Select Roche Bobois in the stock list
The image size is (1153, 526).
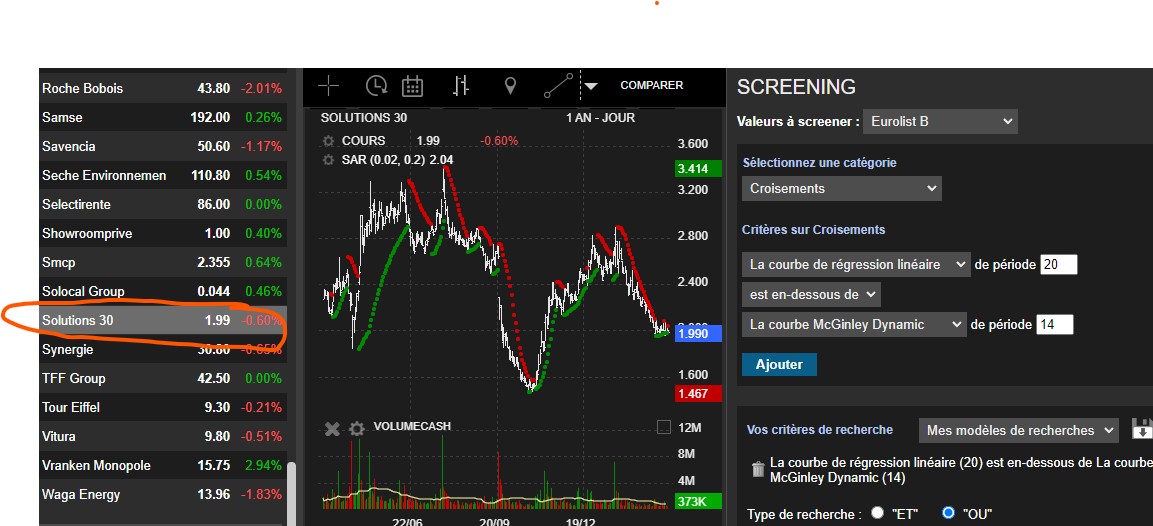[163, 88]
